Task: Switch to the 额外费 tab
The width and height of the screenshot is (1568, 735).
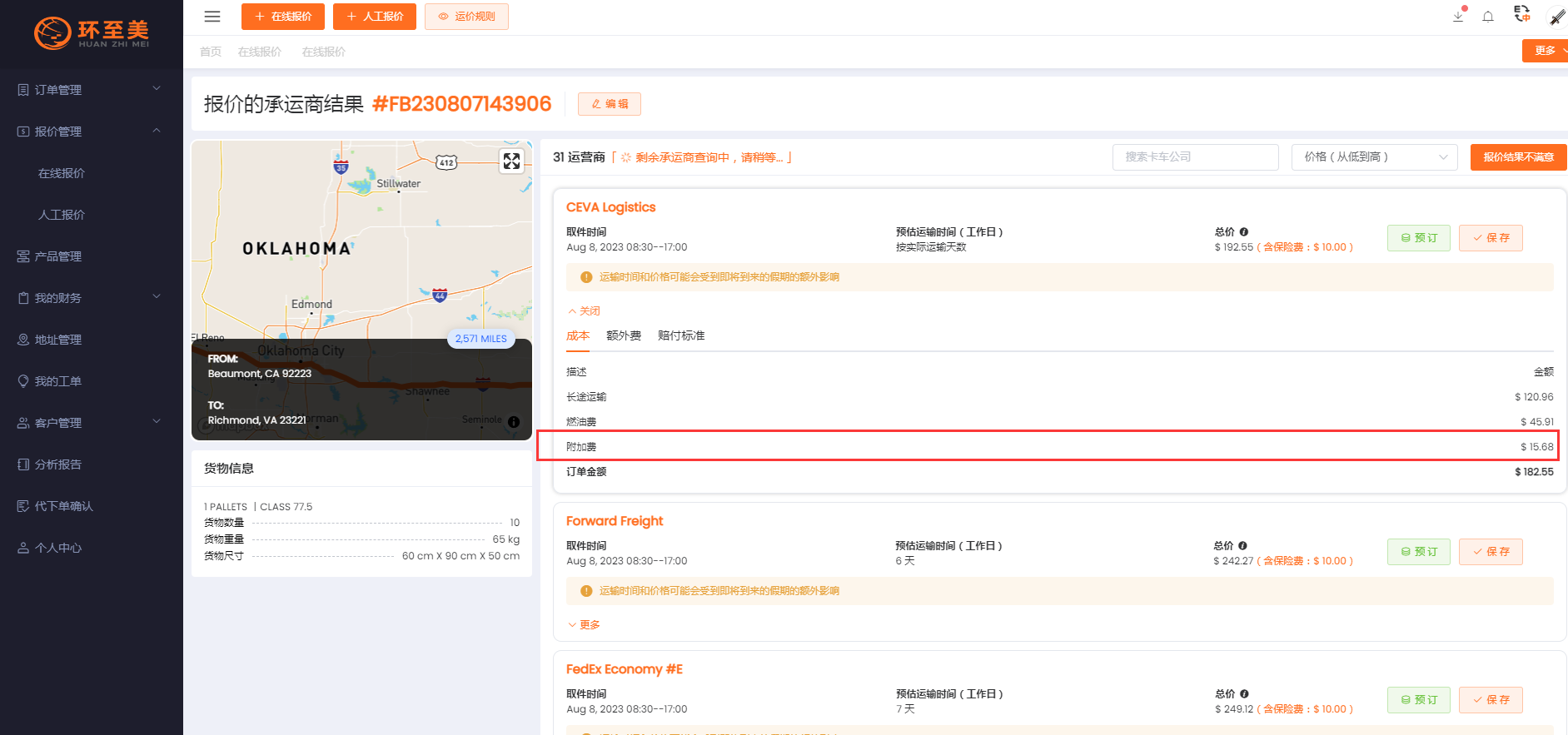Action: (x=624, y=336)
